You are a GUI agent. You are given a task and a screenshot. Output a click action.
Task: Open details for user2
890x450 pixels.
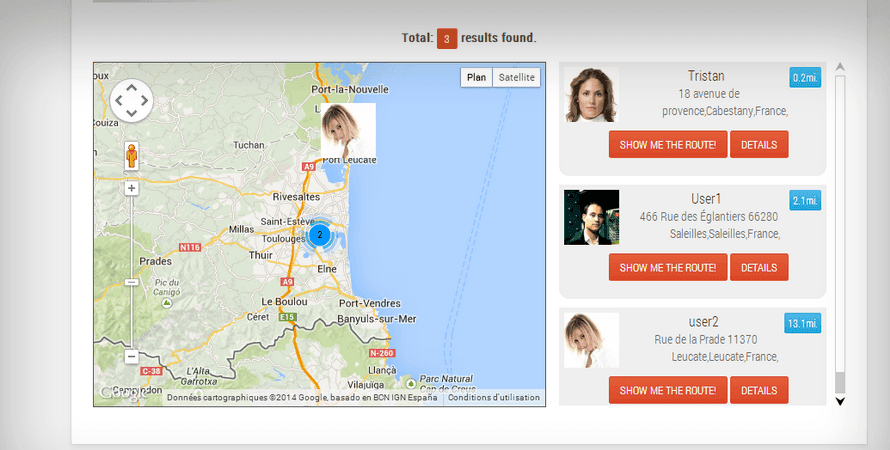[759, 390]
